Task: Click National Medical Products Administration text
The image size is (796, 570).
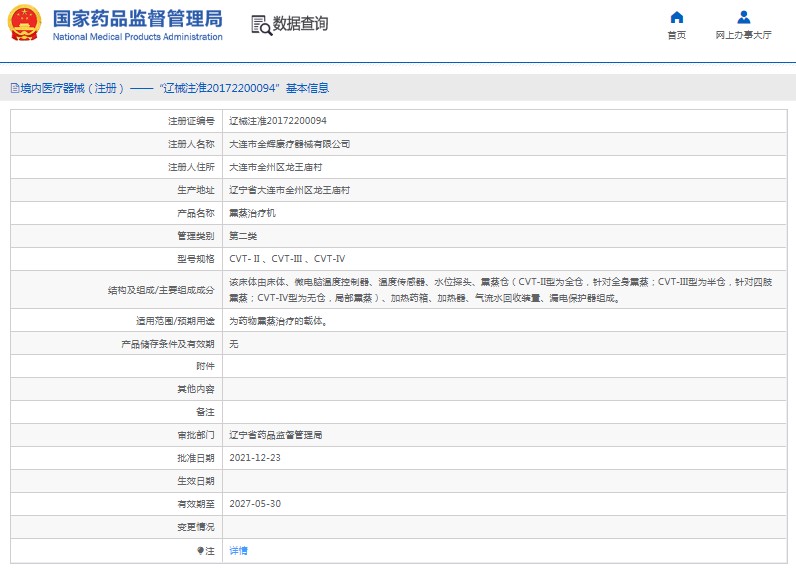Action: coord(138,37)
